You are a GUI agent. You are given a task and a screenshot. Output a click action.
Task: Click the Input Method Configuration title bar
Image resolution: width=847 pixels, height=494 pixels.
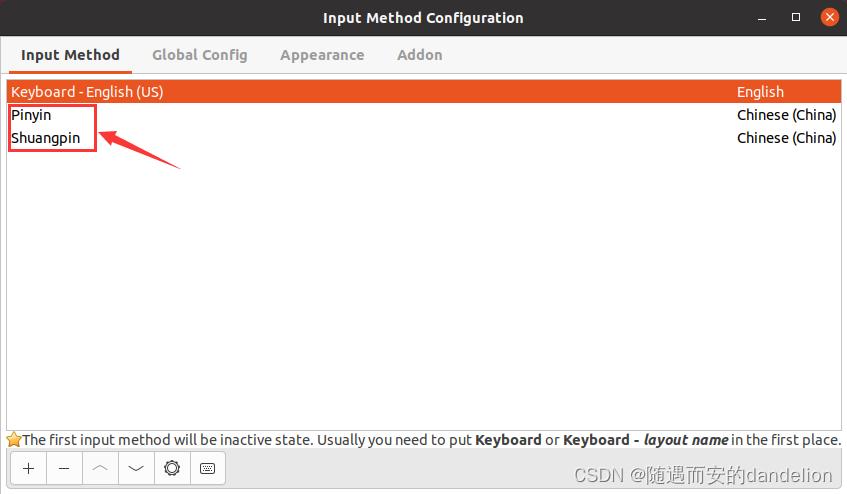point(423,18)
